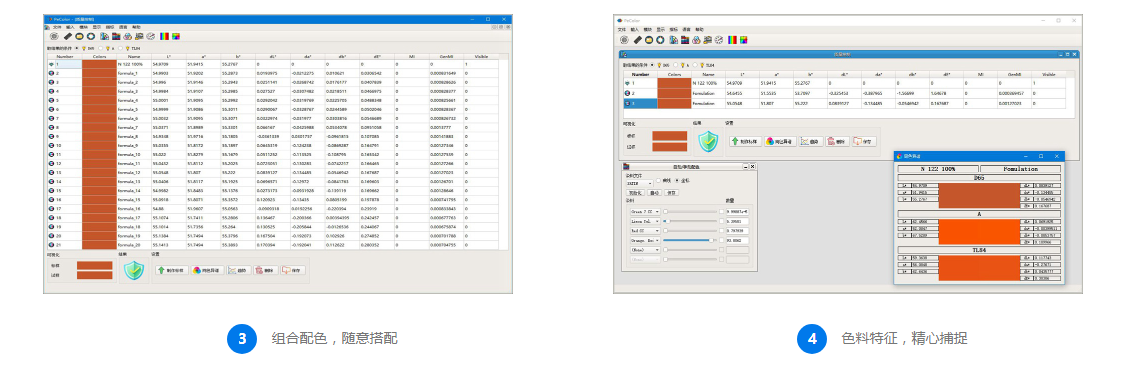1126x373 pixels.
Task: Click the speech-bubble button in left window
Action: (293, 270)
